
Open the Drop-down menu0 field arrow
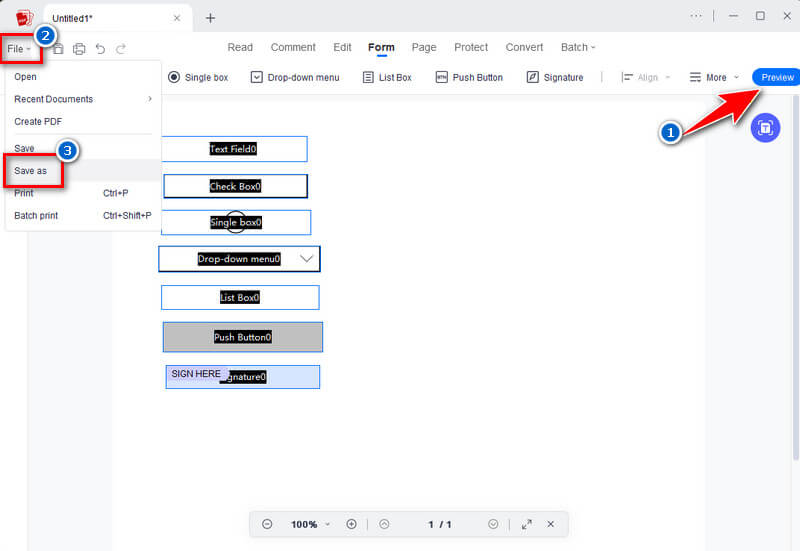tap(306, 259)
